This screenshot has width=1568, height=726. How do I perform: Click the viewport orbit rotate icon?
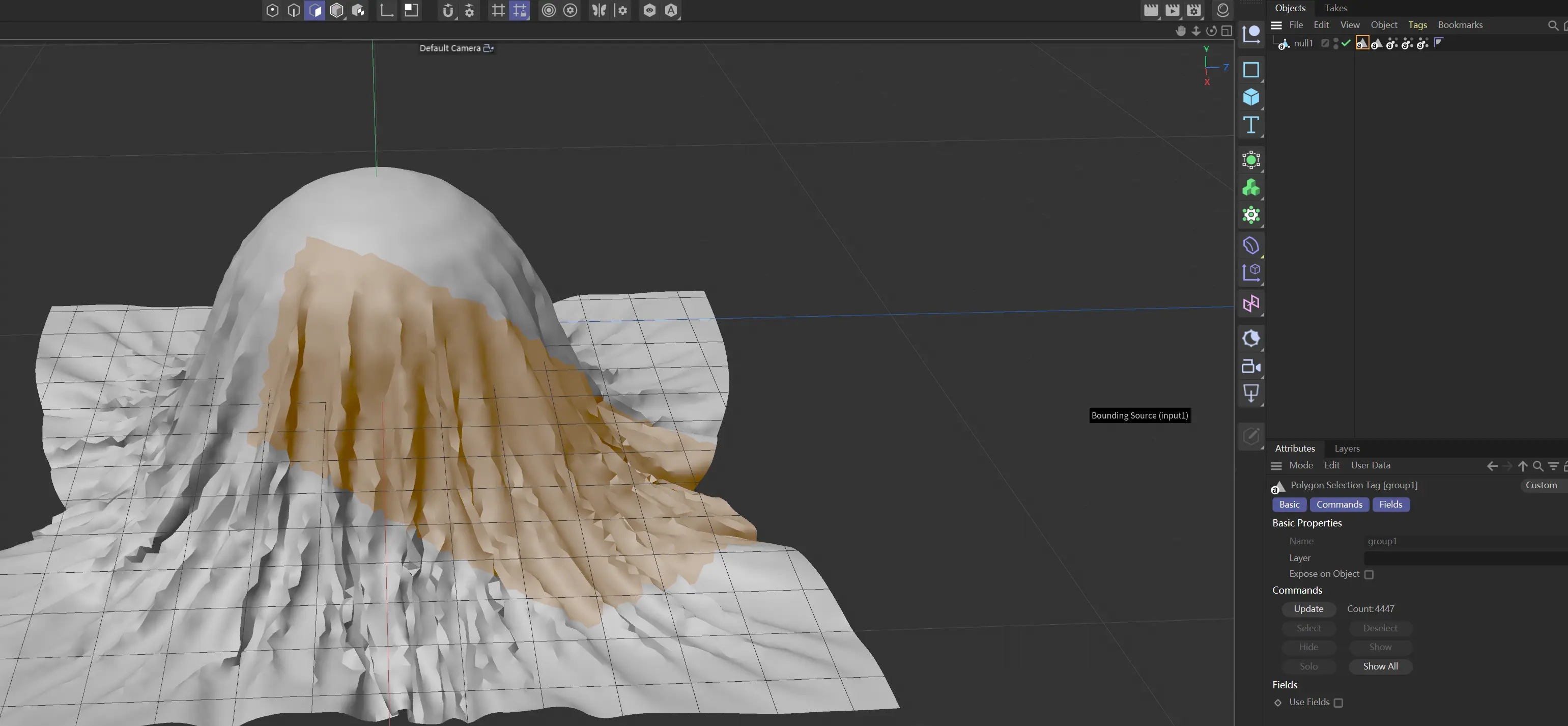click(x=1211, y=31)
